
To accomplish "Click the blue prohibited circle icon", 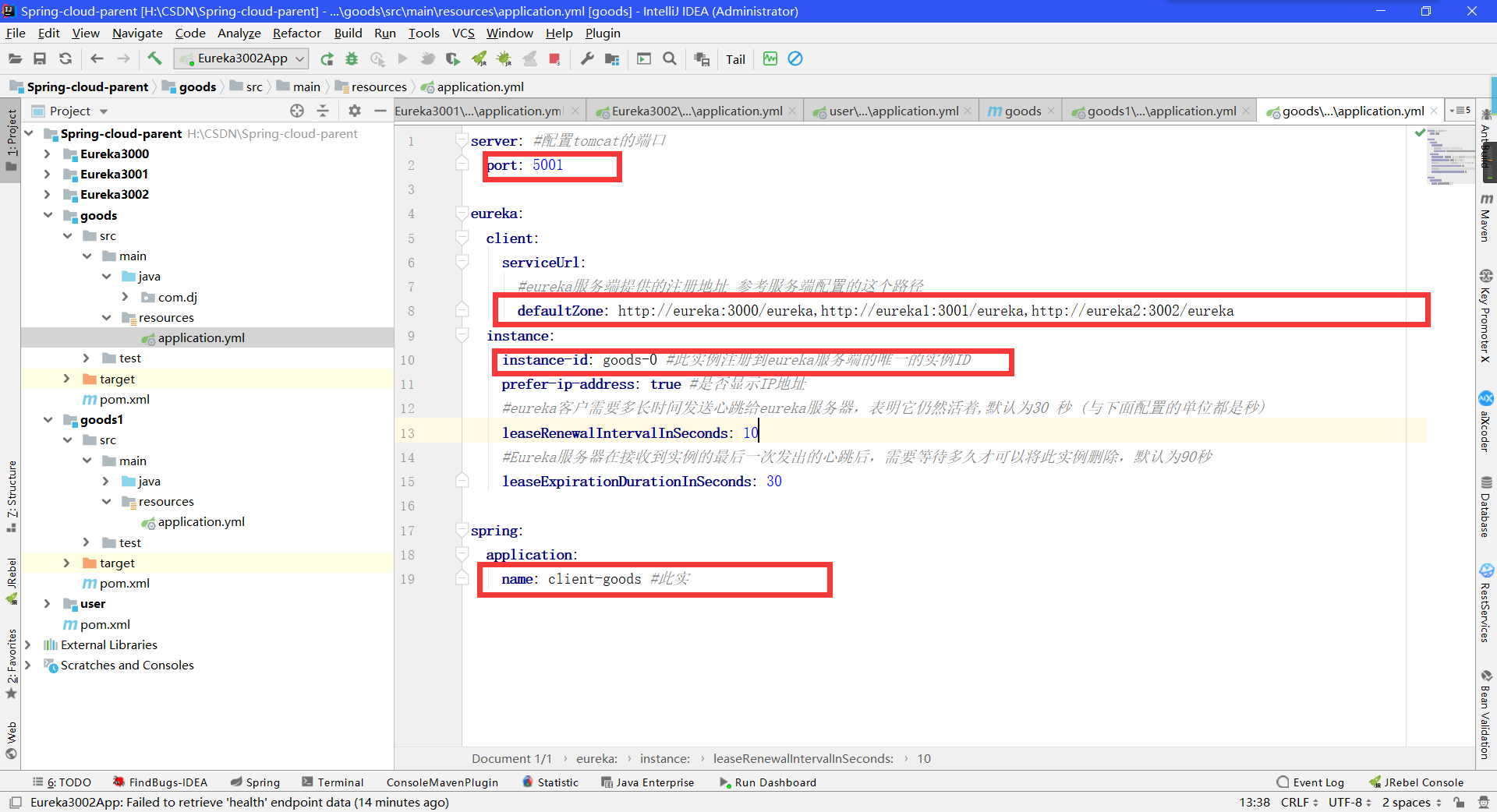I will [795, 58].
